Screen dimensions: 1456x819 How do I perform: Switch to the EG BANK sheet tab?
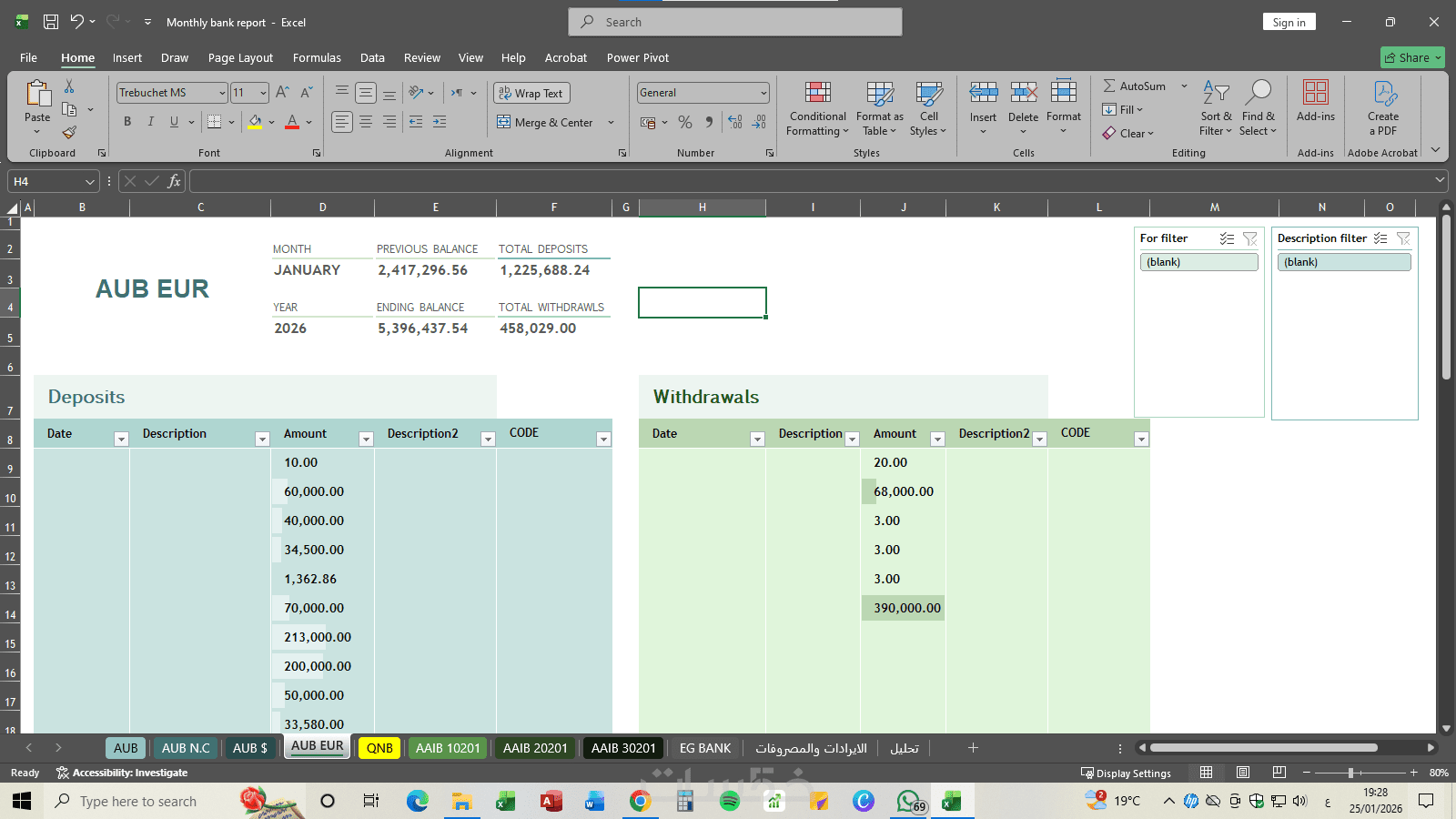705,748
